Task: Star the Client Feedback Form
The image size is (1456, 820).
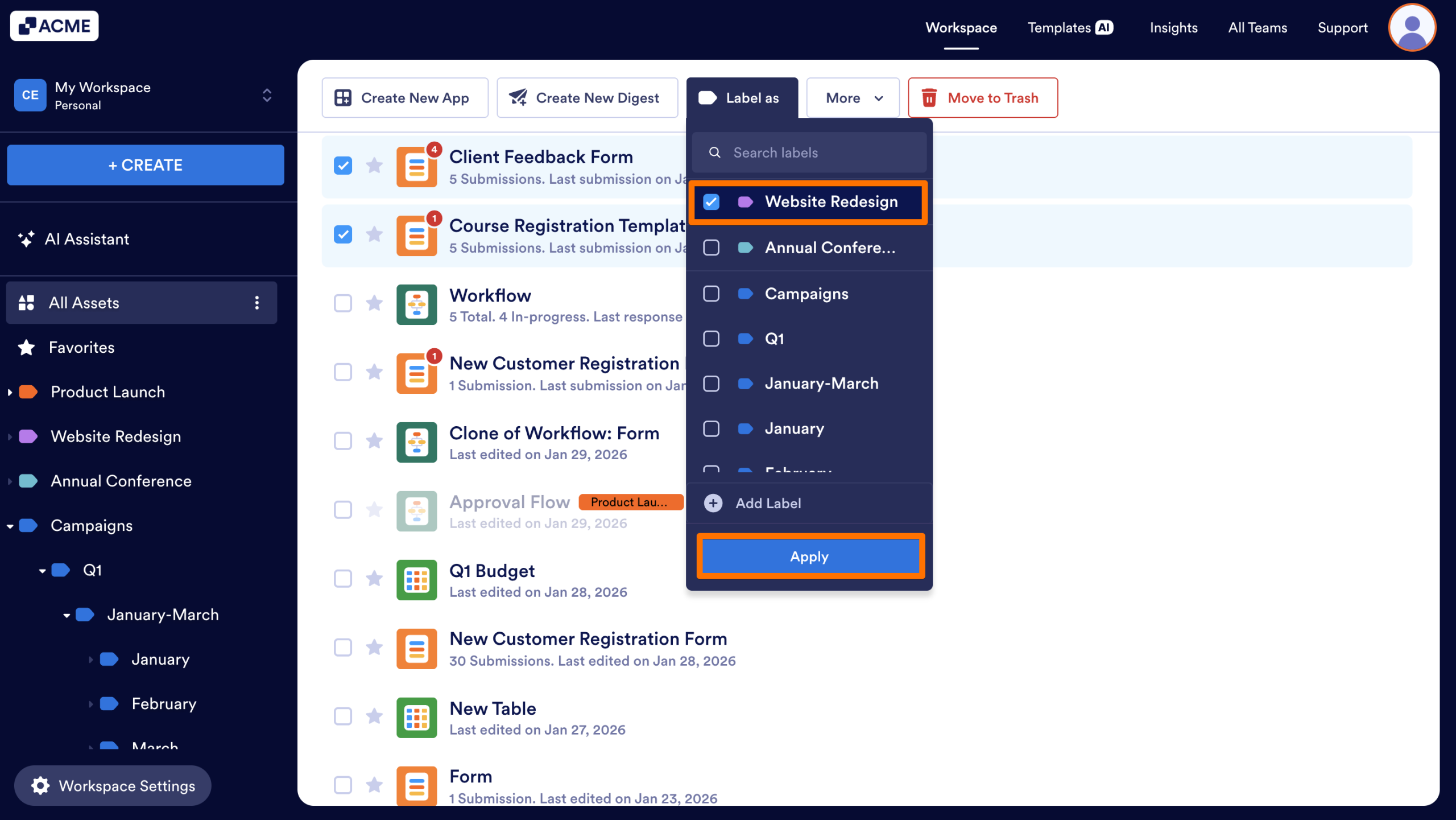Action: click(x=374, y=166)
